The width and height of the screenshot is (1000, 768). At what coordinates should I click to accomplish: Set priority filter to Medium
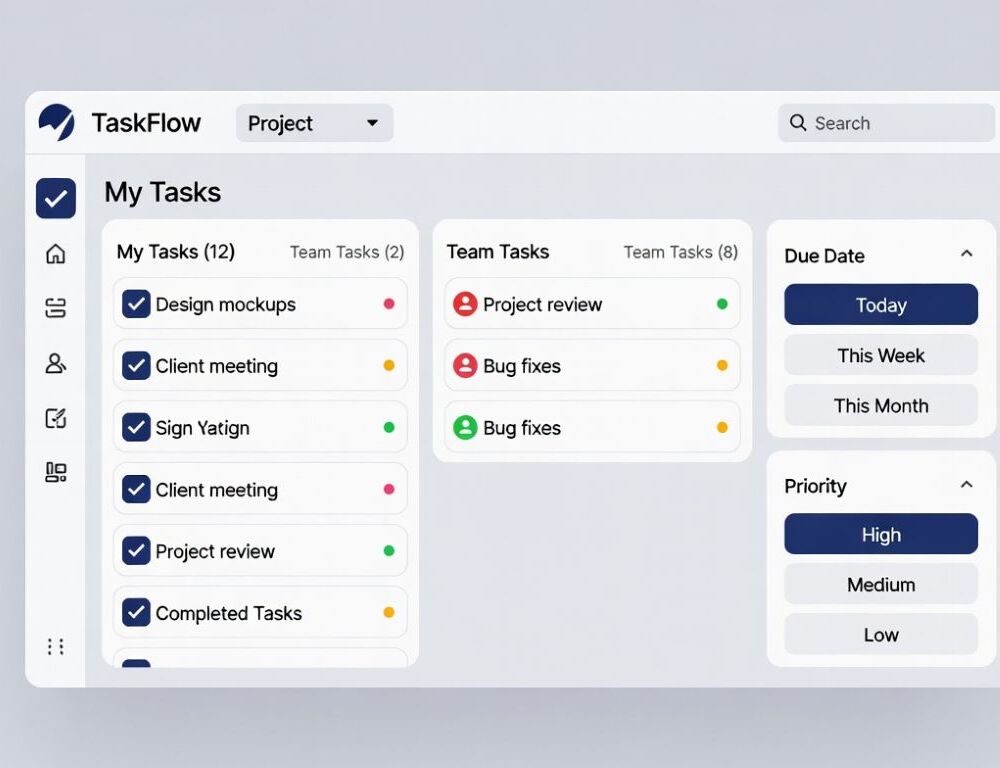click(881, 584)
